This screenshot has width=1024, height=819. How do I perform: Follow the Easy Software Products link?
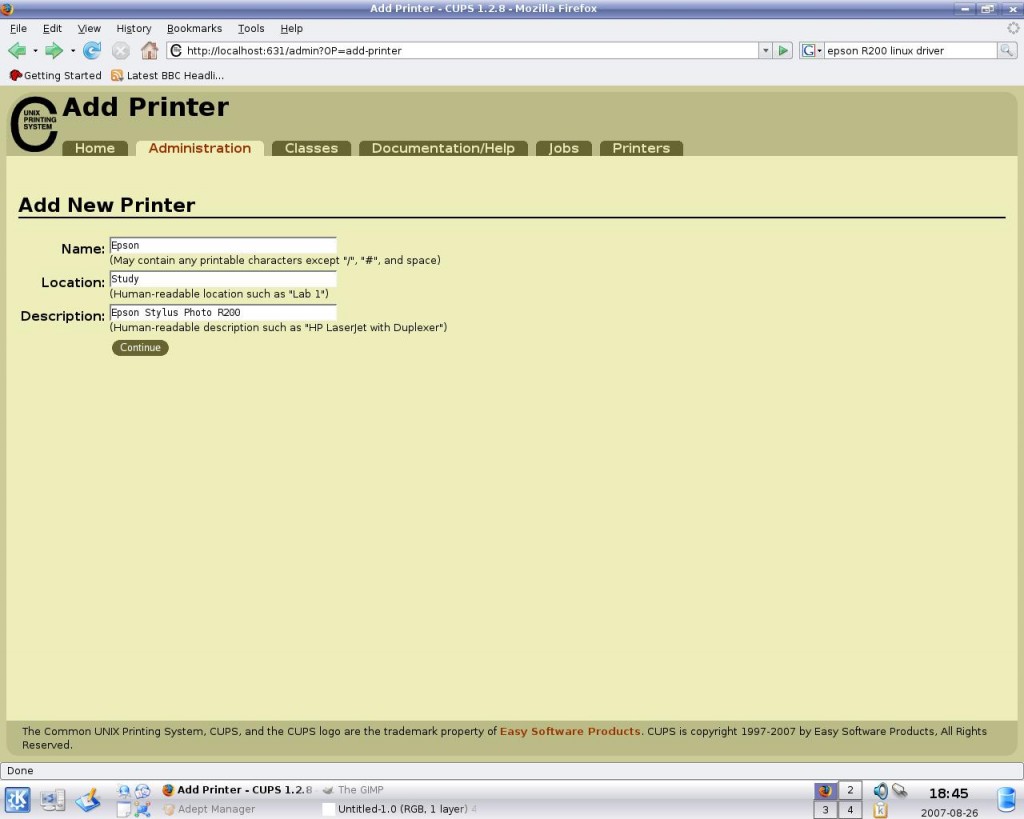pyautogui.click(x=570, y=731)
